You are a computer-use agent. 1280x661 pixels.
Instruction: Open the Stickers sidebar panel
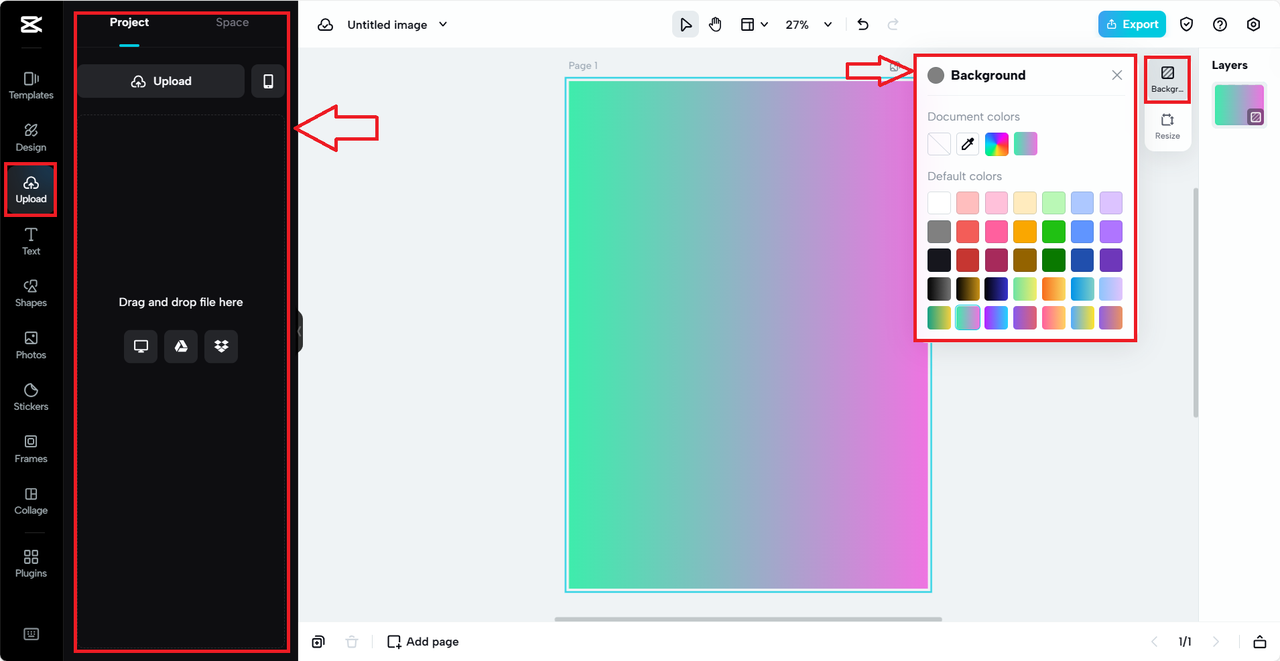click(x=31, y=397)
